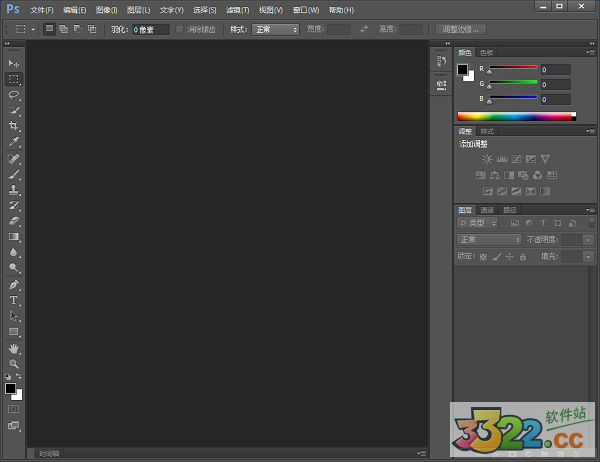Toggle lock transparent pixels icon
The image size is (600, 462).
point(483,257)
